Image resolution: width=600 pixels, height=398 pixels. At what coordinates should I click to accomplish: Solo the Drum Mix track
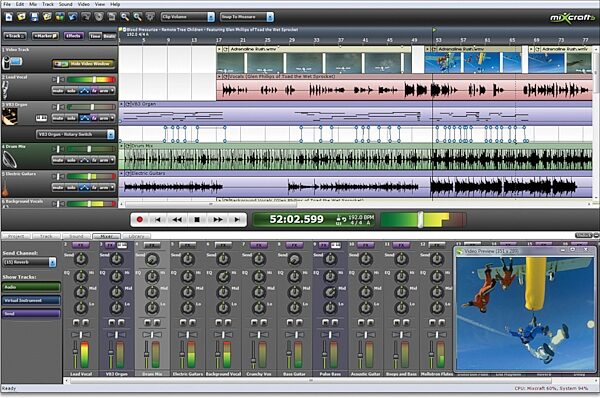point(72,160)
